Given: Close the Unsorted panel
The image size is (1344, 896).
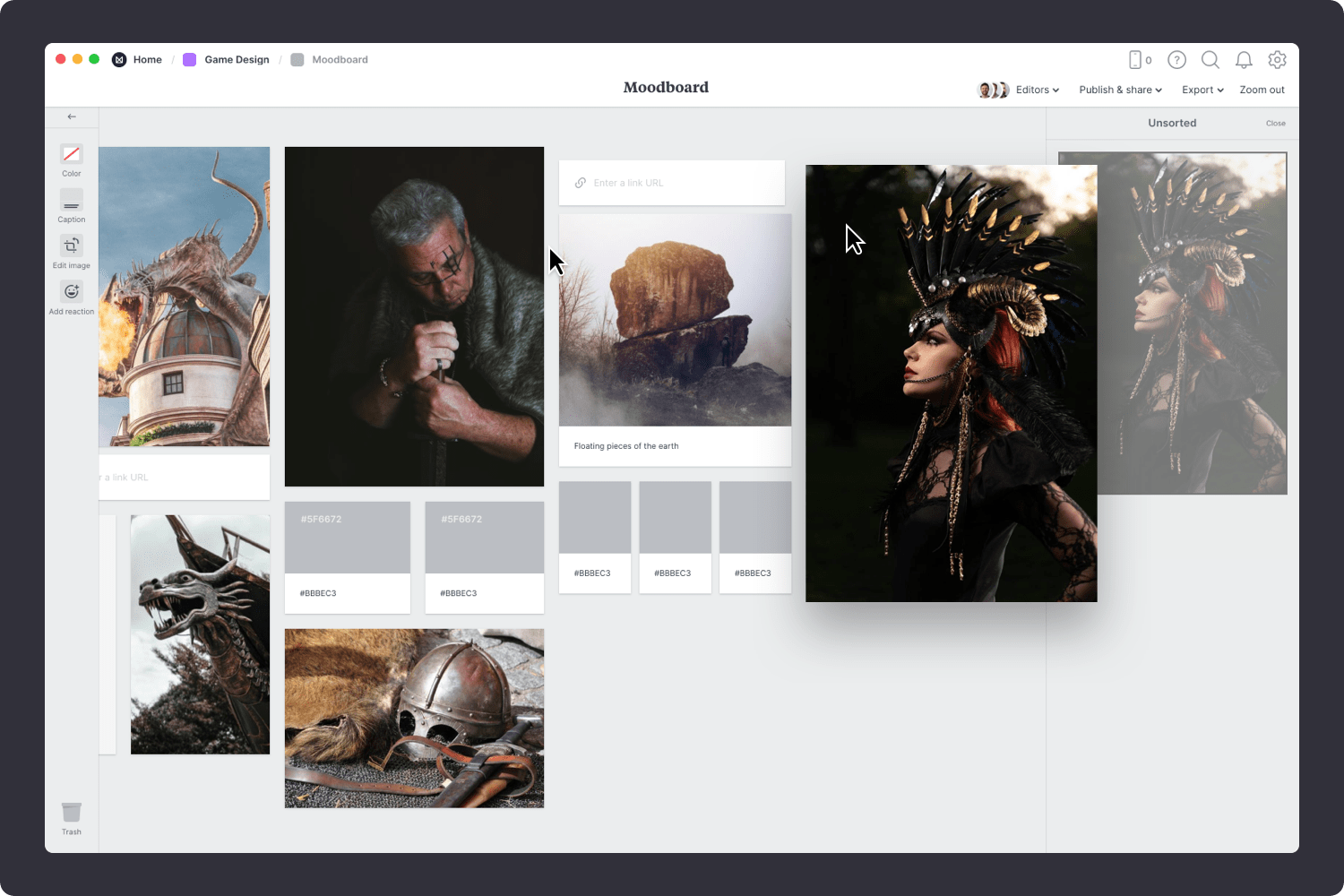Looking at the screenshot, I should (1276, 123).
